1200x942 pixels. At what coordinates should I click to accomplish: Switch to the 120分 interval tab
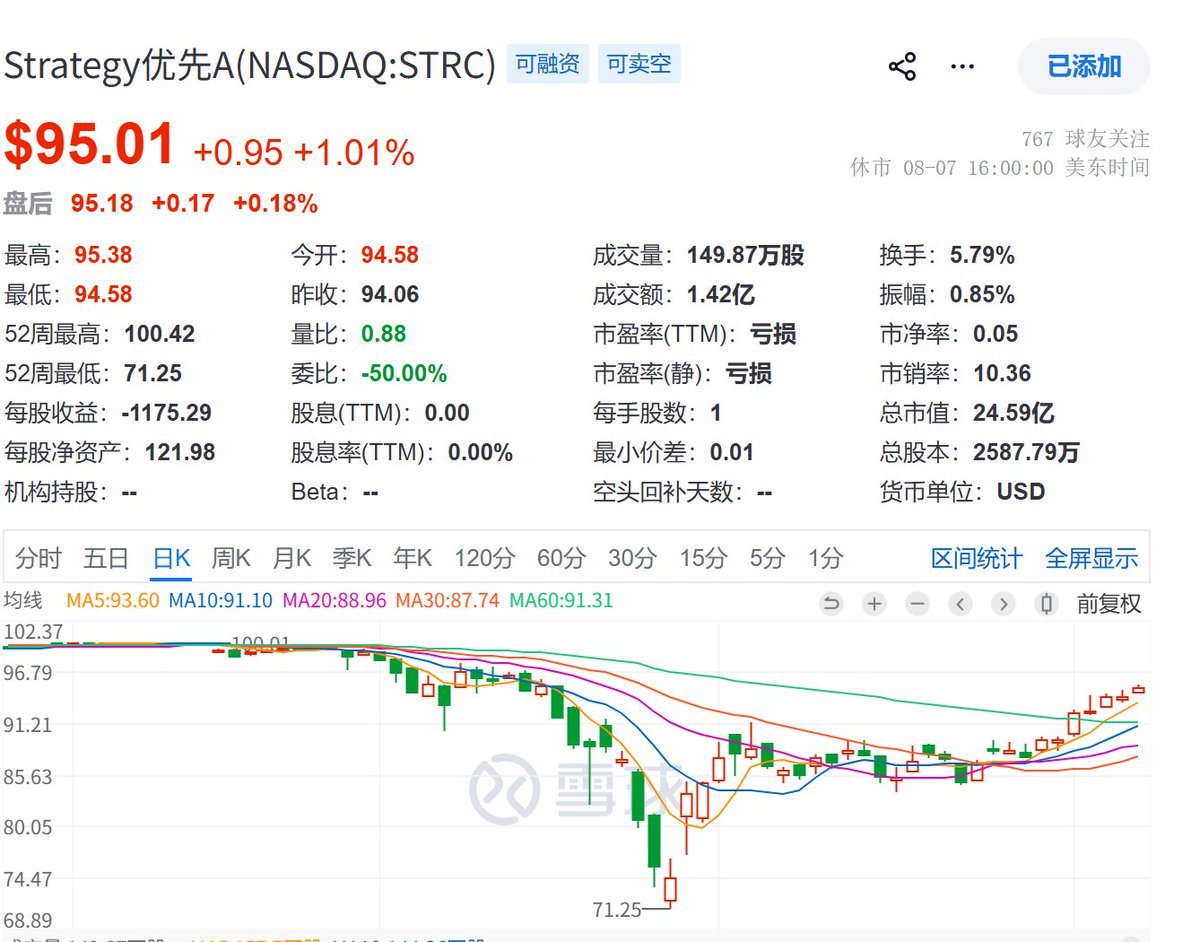(x=485, y=558)
